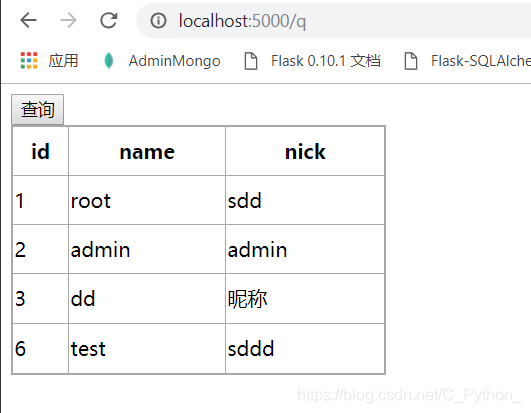Click the id cell with value 2
This screenshot has width=531, height=413.
pos(40,249)
